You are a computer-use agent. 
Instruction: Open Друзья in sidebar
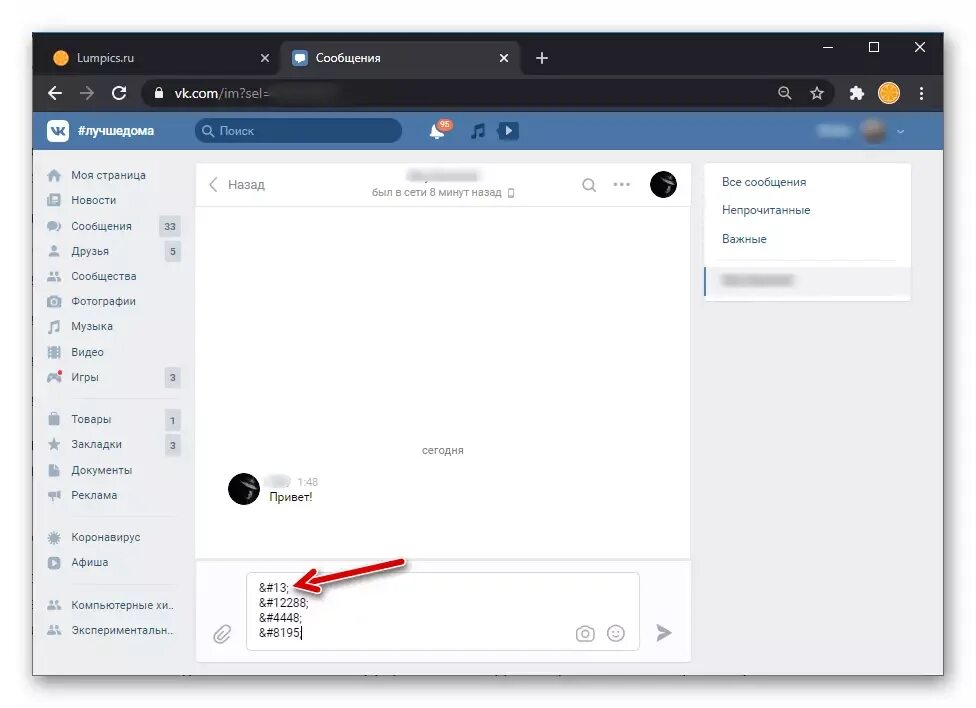click(90, 251)
